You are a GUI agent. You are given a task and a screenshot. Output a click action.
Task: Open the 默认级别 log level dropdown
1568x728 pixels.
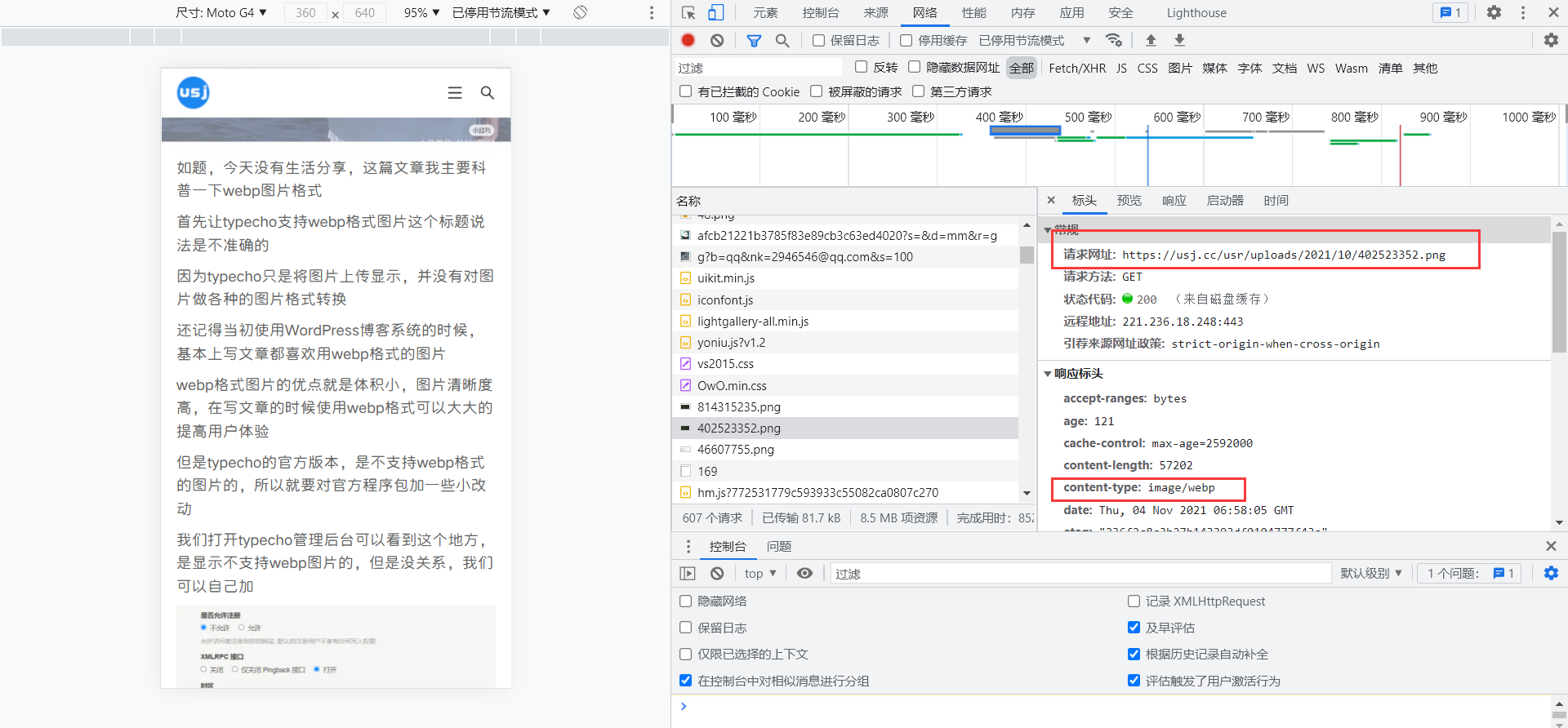coord(1370,573)
